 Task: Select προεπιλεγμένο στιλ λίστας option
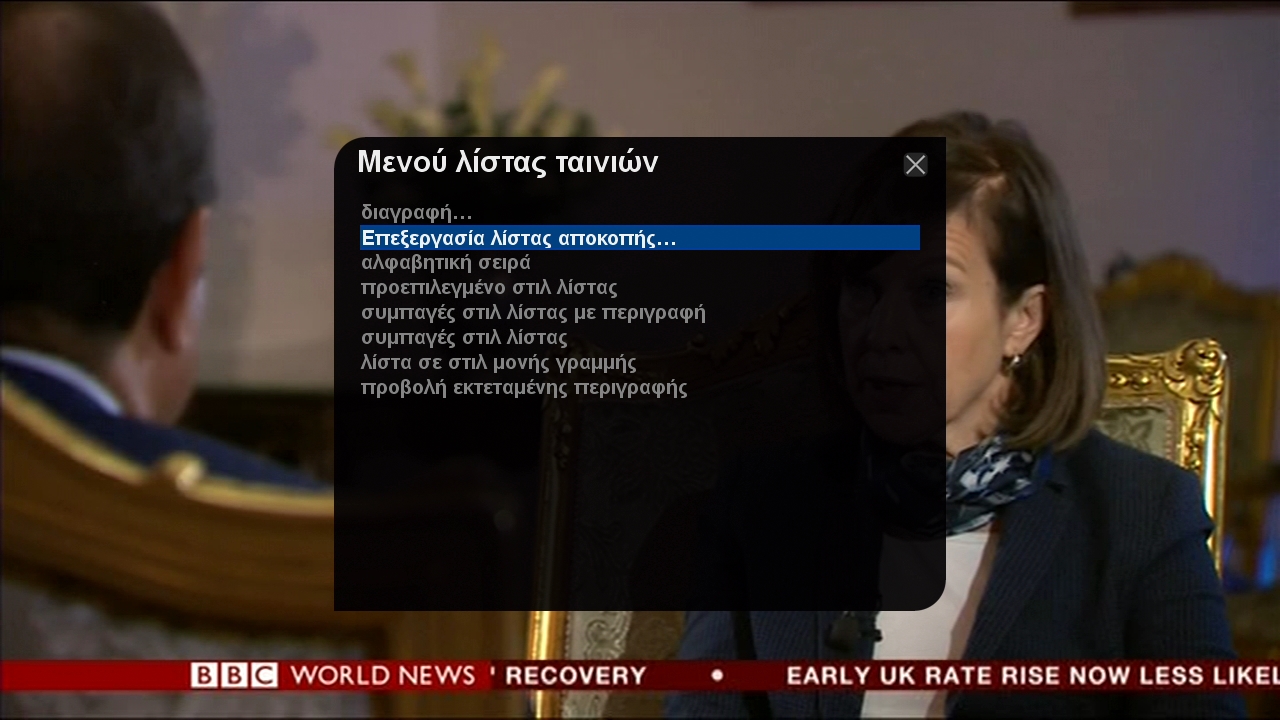tap(640, 288)
